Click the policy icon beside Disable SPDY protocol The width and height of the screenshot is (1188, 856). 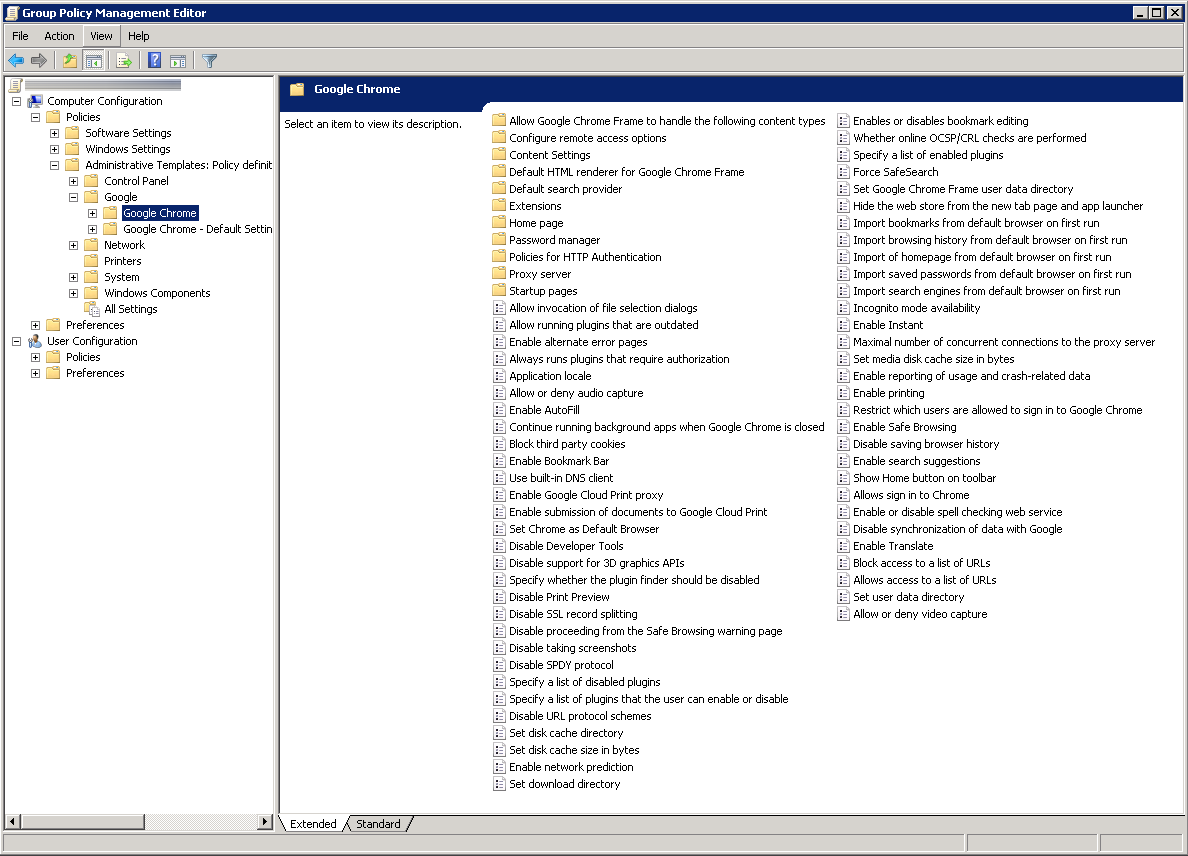(499, 665)
